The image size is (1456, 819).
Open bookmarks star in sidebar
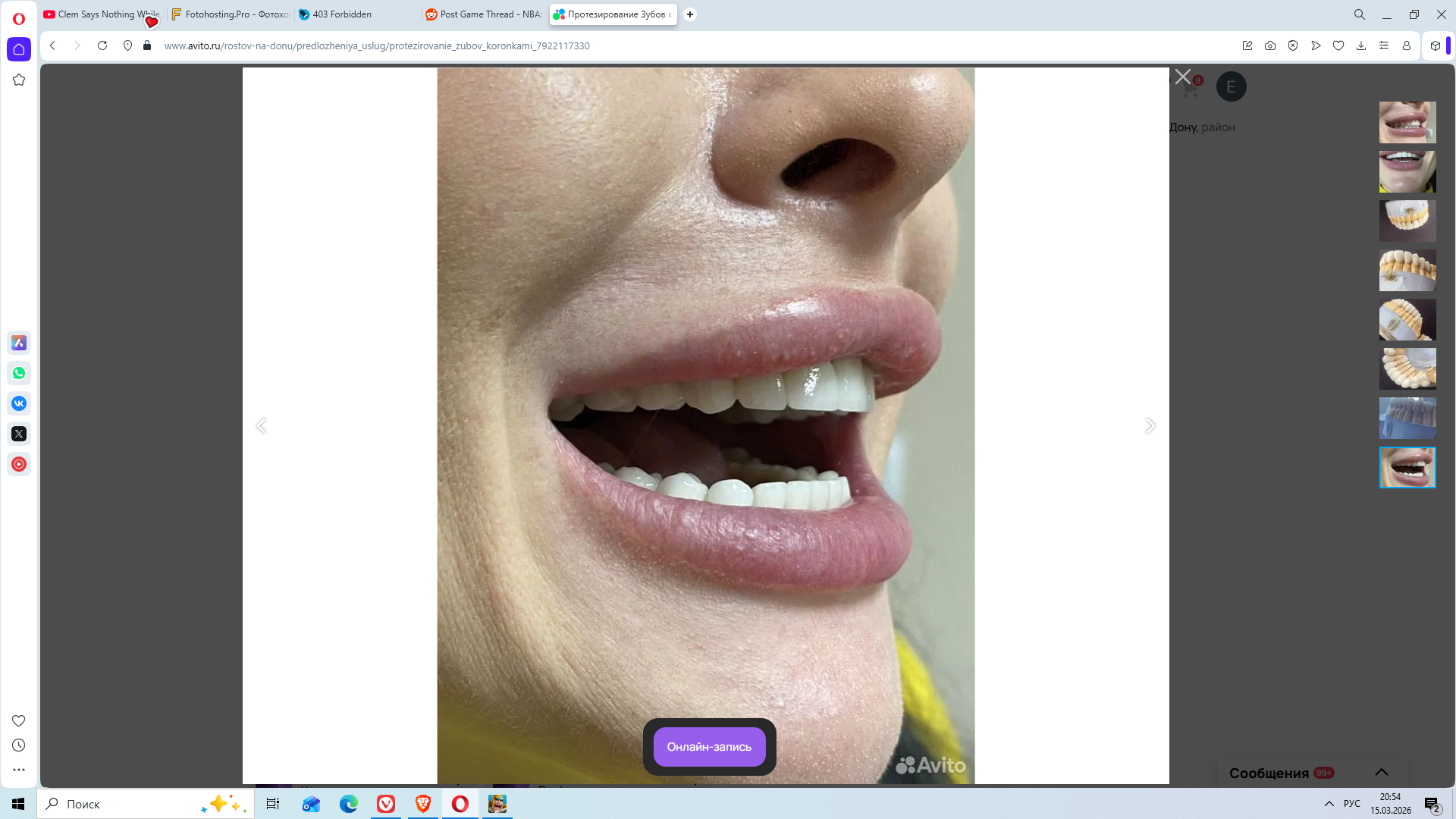point(19,80)
